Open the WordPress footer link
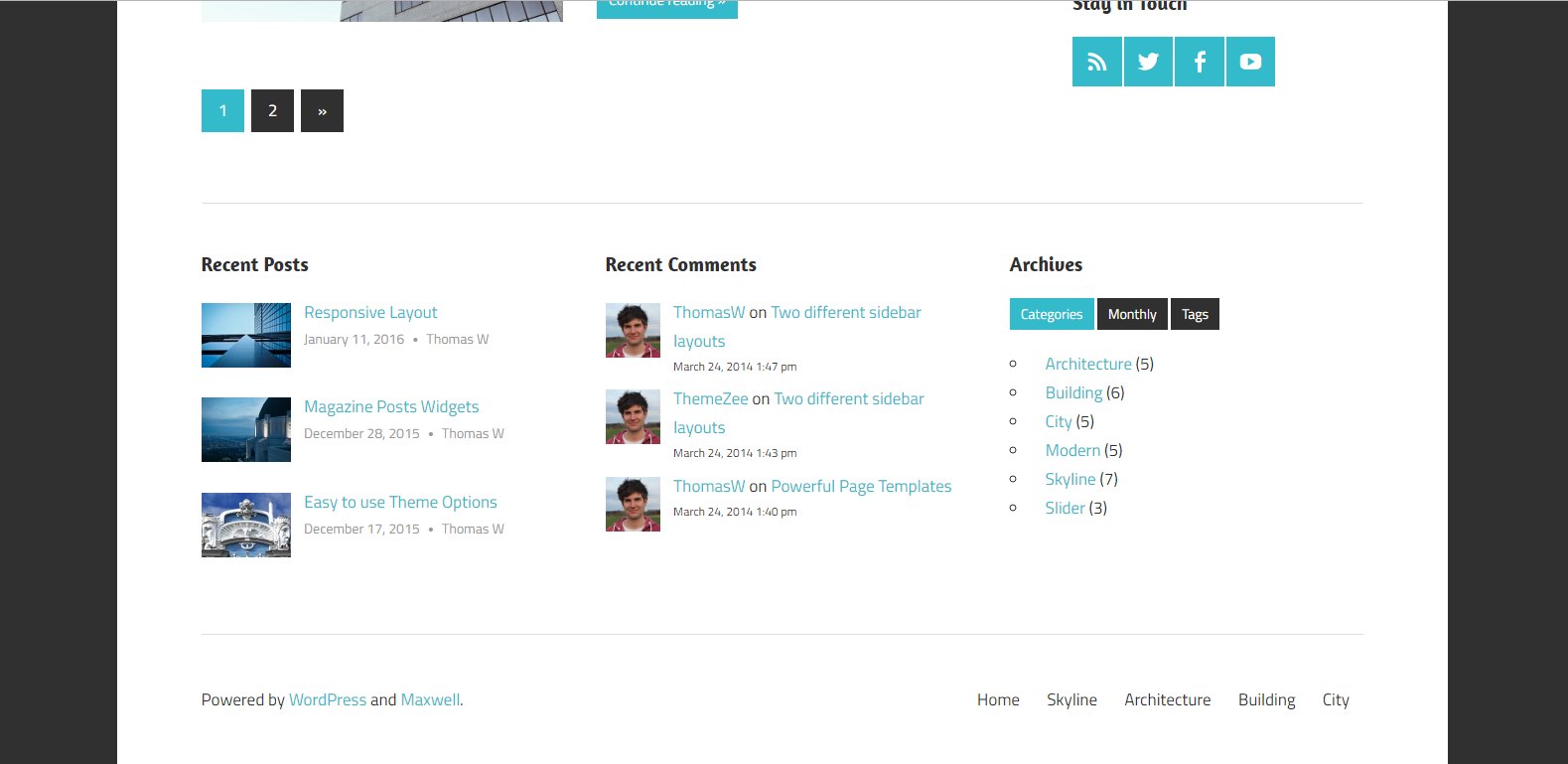The height and width of the screenshot is (764, 1568). click(x=328, y=700)
